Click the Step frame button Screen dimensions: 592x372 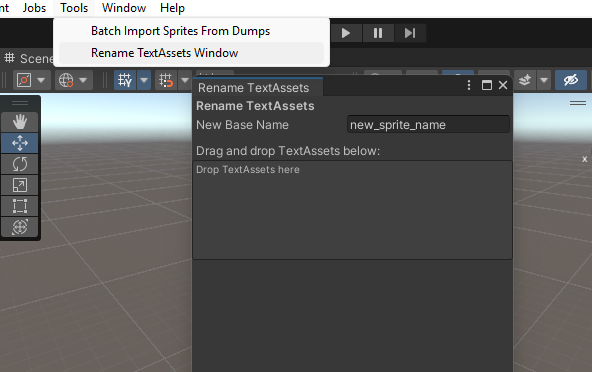click(410, 33)
